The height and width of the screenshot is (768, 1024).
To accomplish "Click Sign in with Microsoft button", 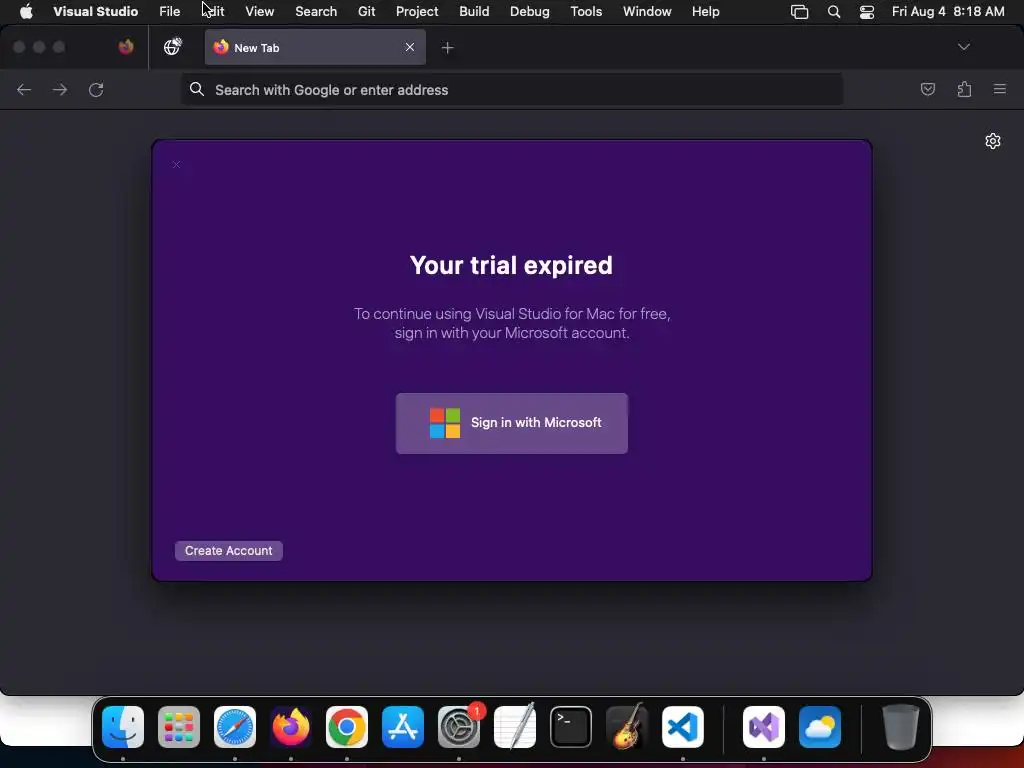I will pyautogui.click(x=511, y=423).
